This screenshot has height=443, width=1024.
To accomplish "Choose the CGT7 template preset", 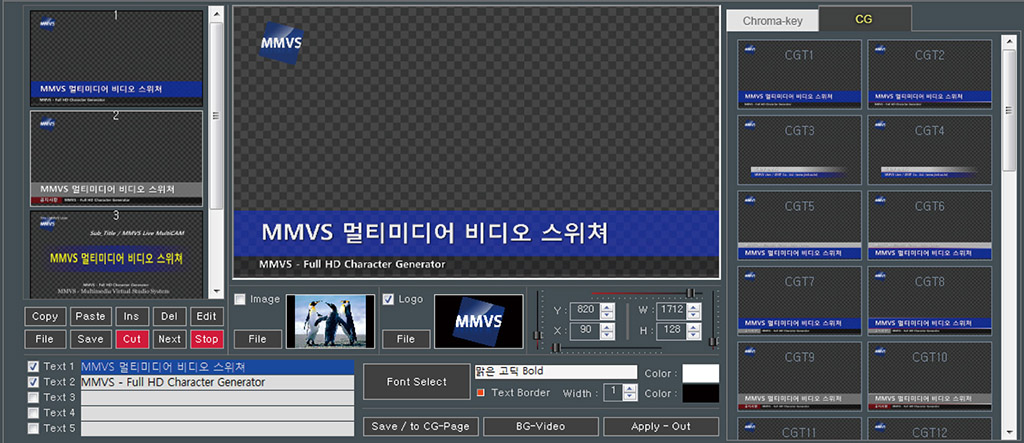I will coord(799,301).
